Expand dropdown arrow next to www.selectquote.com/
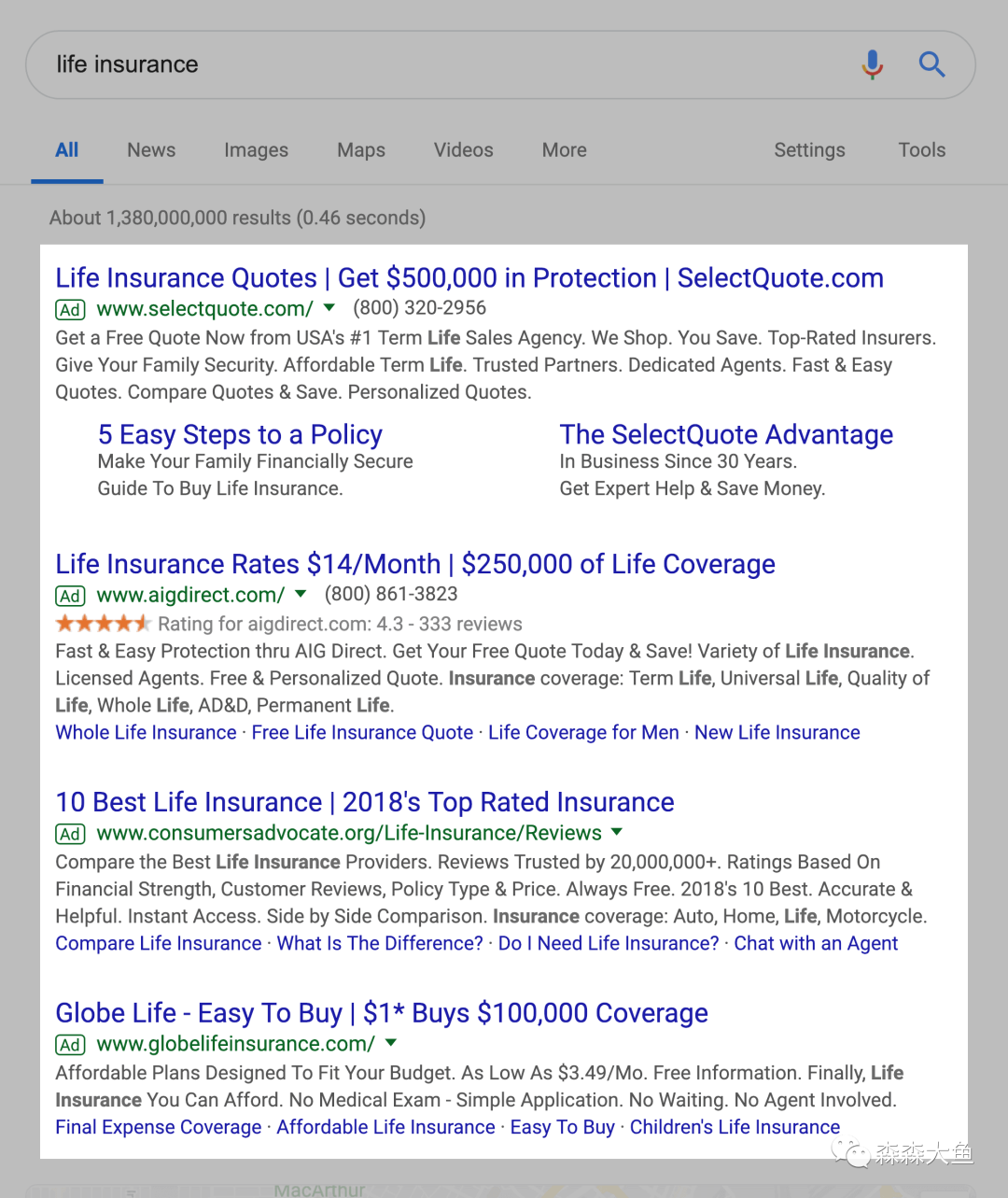Screen dimensions: 1008x1198 [329, 307]
